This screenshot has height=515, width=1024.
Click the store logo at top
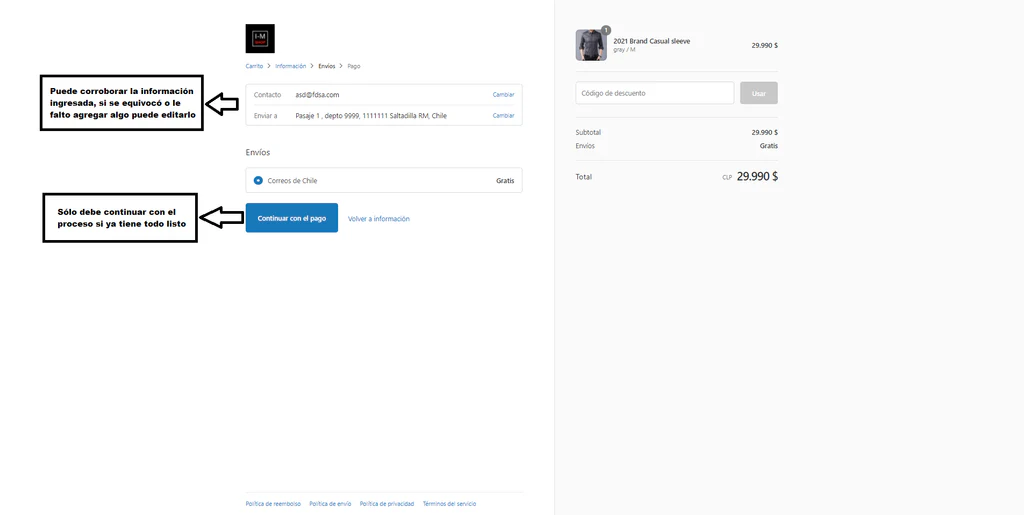pyautogui.click(x=260, y=39)
